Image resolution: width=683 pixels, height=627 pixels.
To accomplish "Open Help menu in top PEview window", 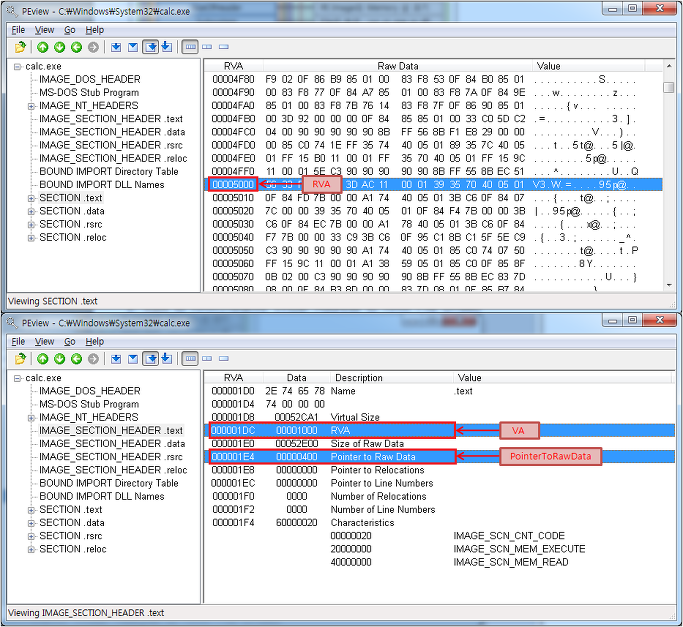I will pos(95,30).
